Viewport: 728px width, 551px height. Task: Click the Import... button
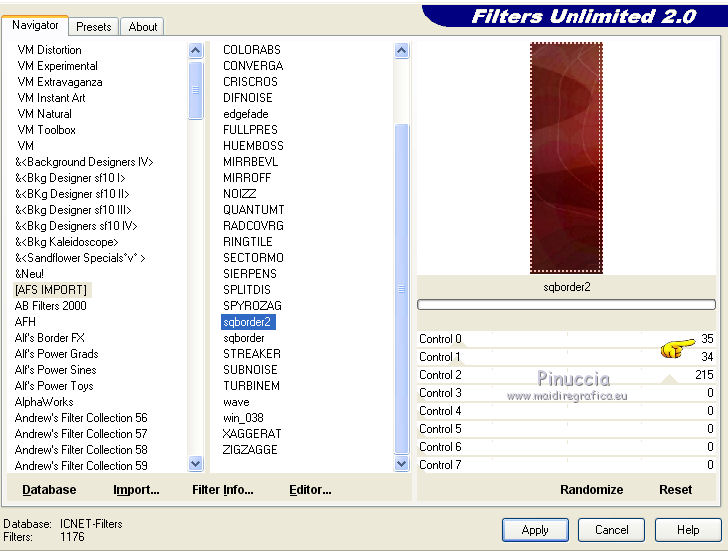point(136,490)
